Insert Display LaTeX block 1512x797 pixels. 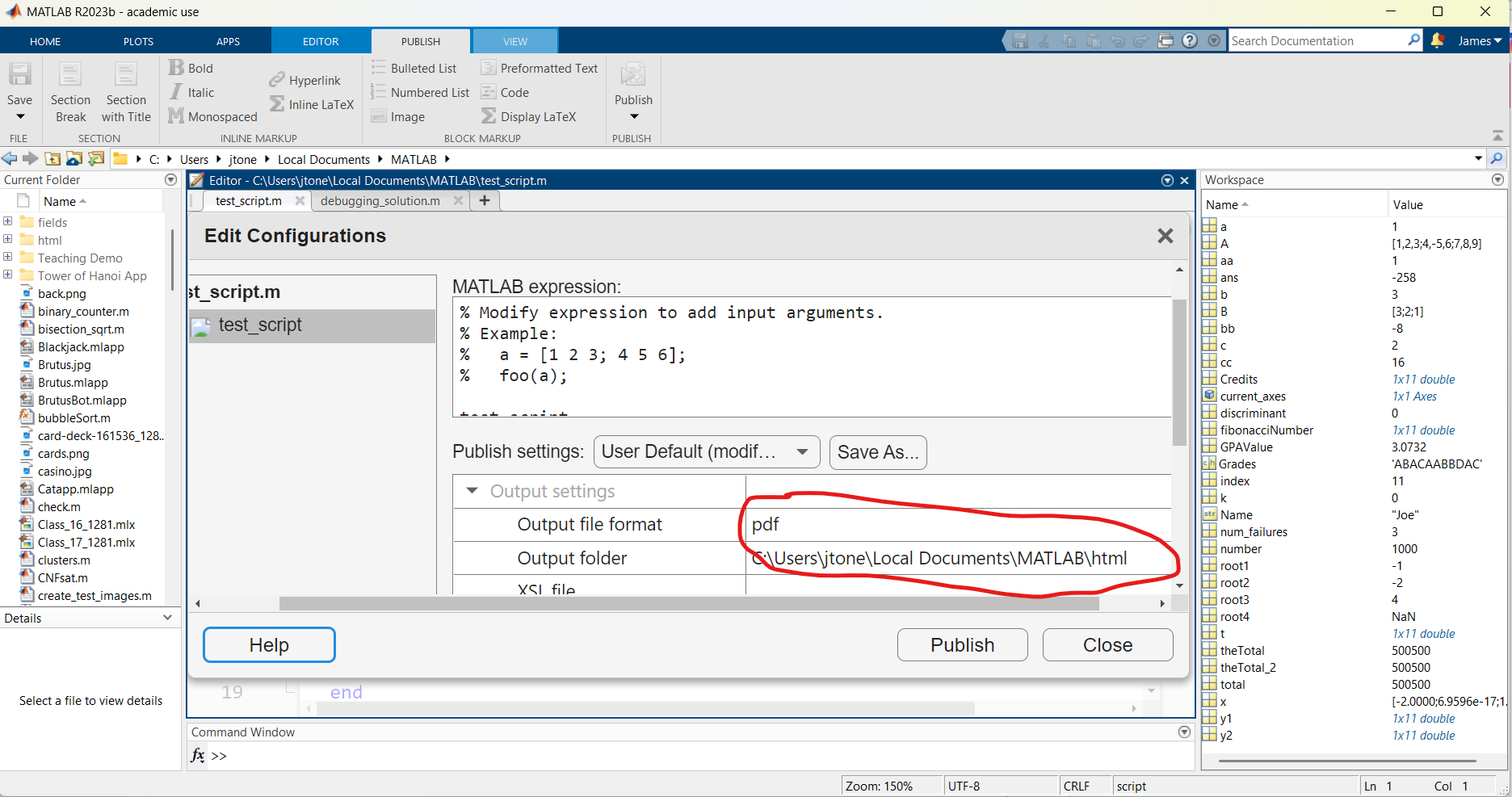tap(529, 116)
